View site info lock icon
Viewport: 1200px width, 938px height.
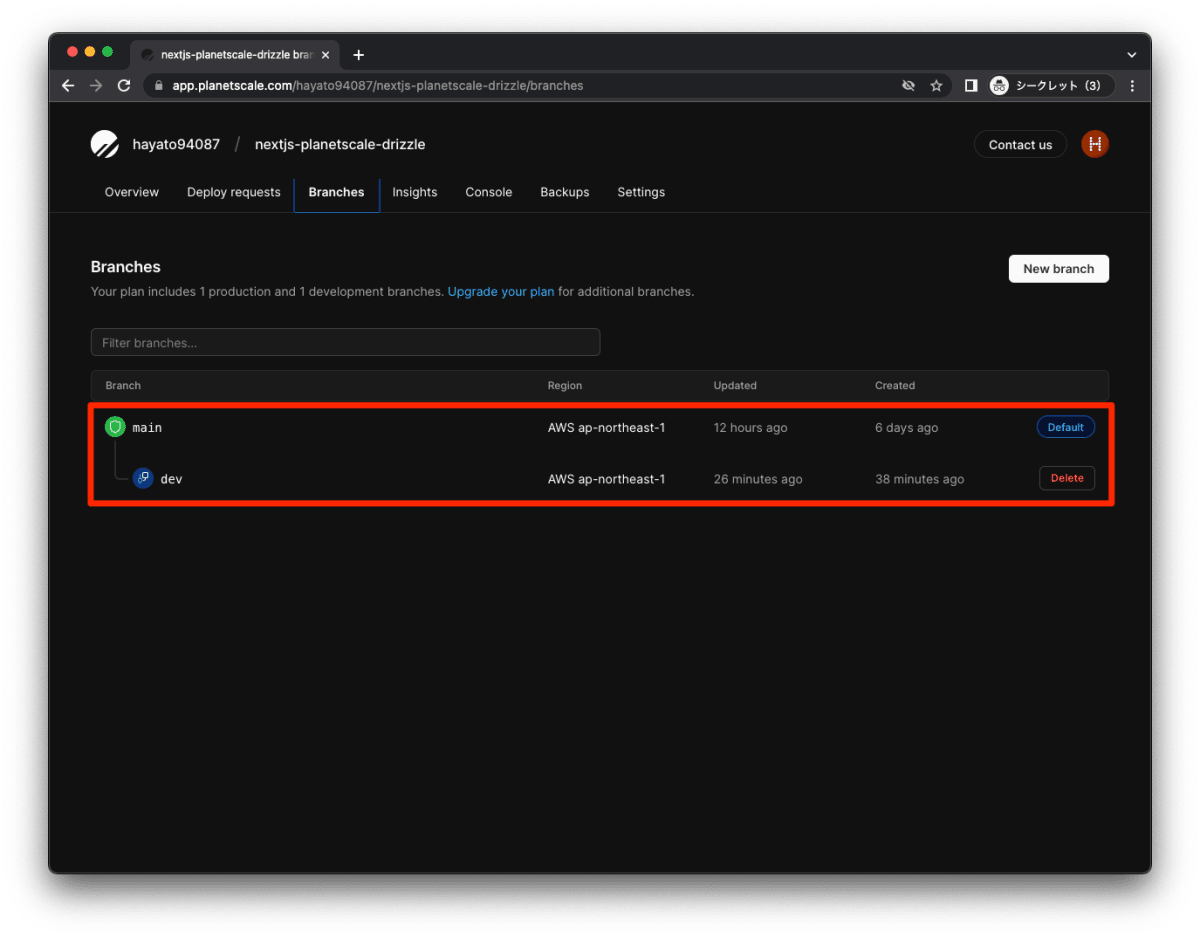pyautogui.click(x=158, y=86)
